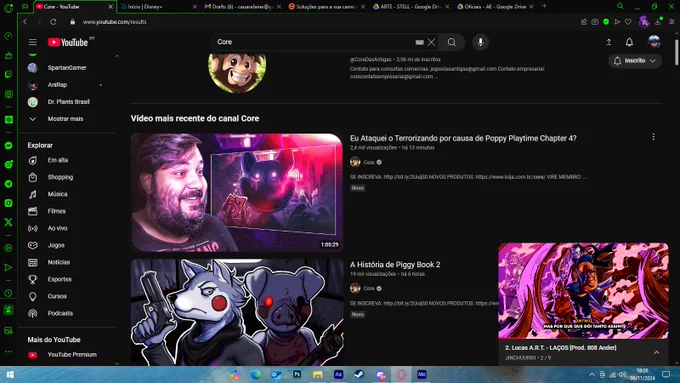
Task: Open X (Twitter) in browser sidebar
Action: point(8,222)
